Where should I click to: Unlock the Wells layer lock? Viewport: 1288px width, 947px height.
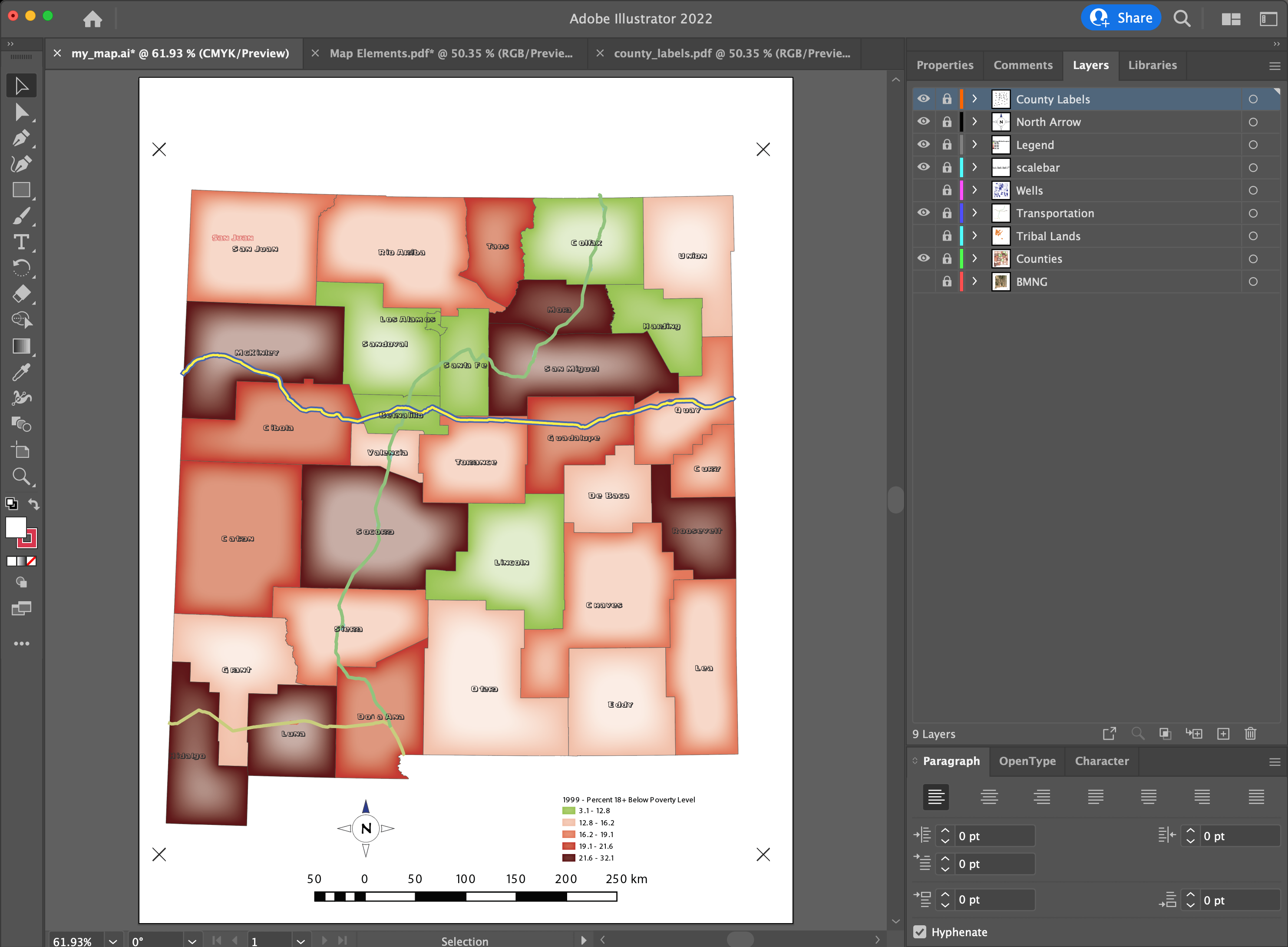click(947, 190)
